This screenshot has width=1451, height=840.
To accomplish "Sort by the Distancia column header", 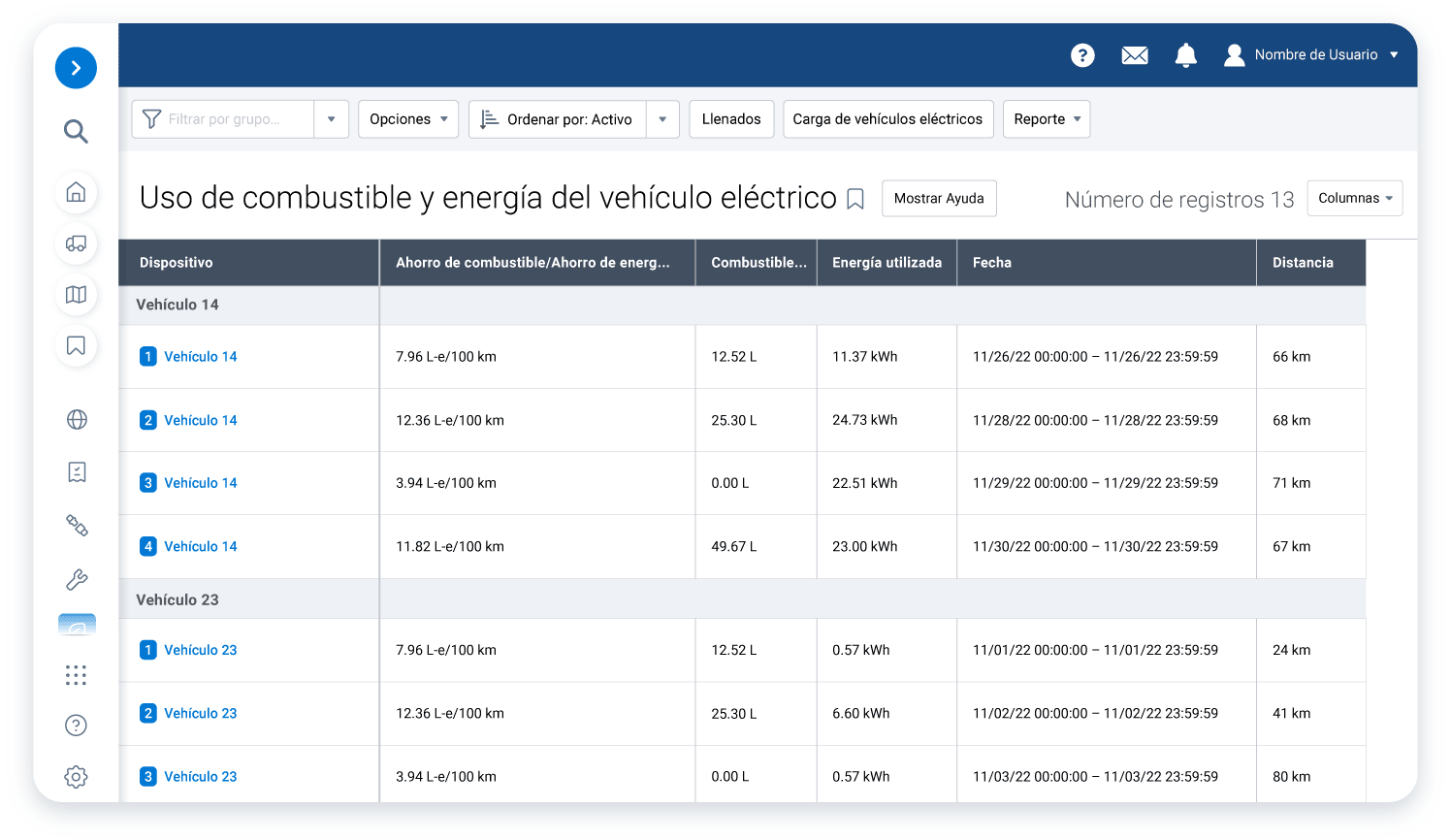I will [1303, 263].
